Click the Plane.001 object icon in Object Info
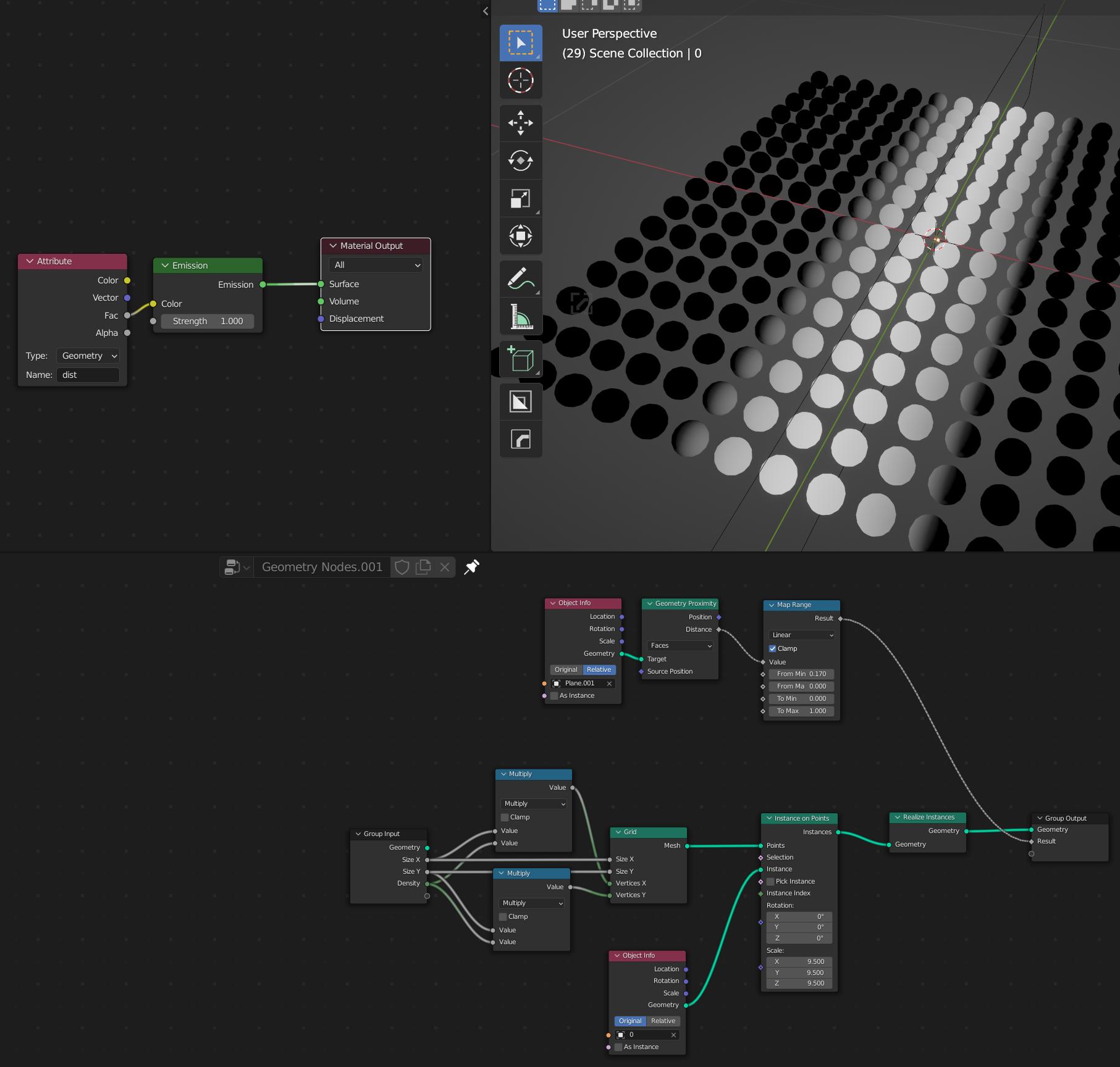The height and width of the screenshot is (1067, 1120). click(x=556, y=684)
